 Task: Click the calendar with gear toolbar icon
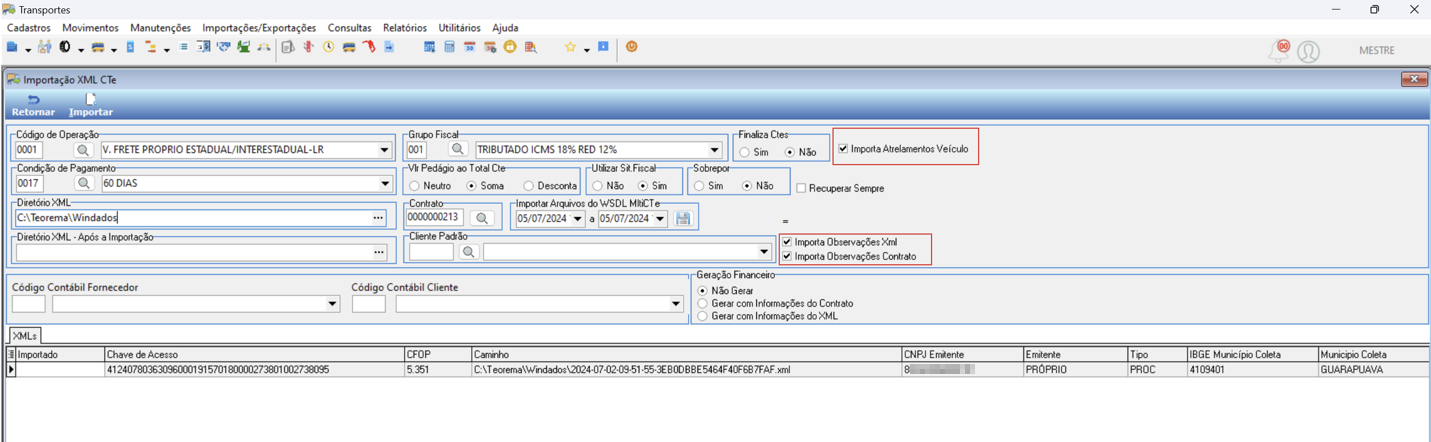tap(490, 47)
